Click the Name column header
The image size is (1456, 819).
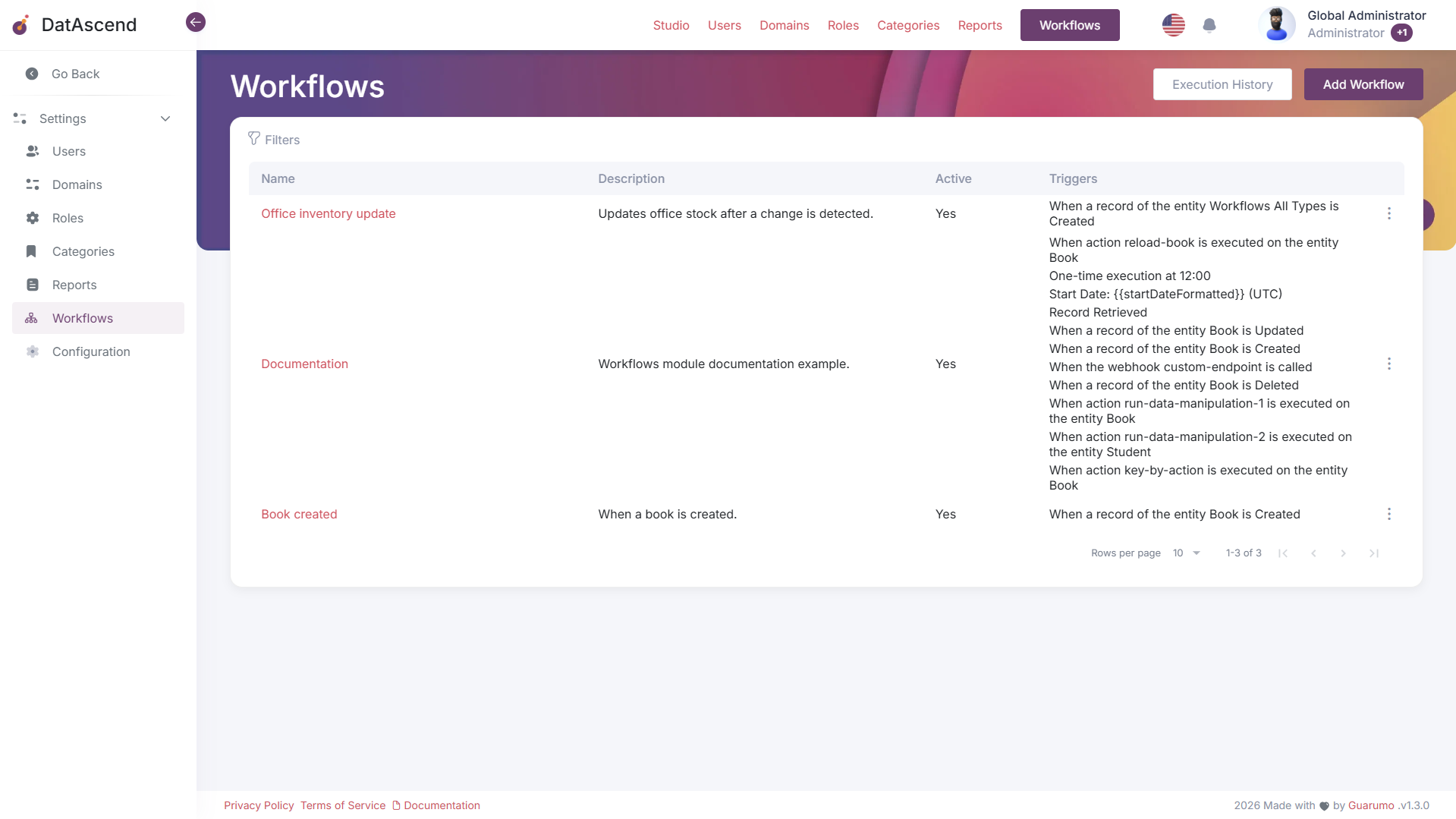tap(278, 178)
